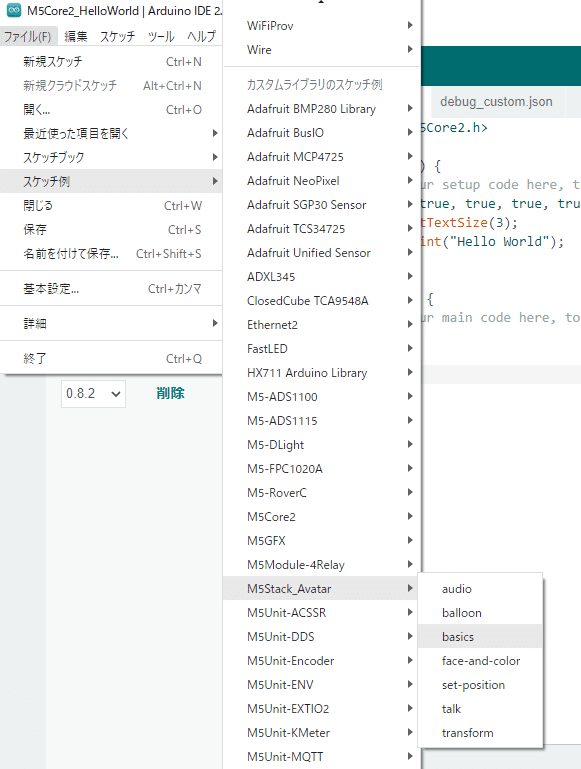This screenshot has width=581, height=769.
Task: Choose 閉じる from the file menu
Action: (111, 205)
